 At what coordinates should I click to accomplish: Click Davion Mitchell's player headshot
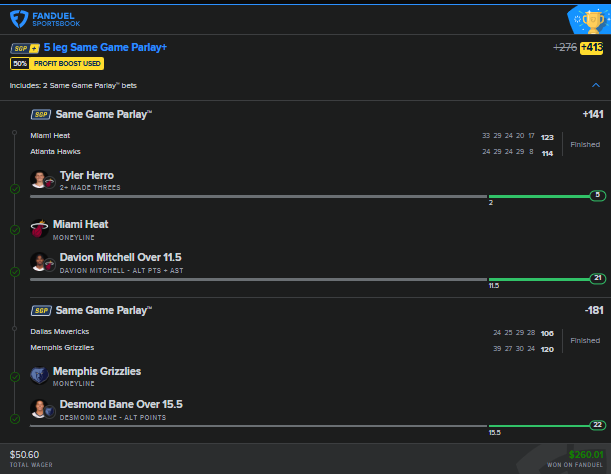click(x=39, y=262)
